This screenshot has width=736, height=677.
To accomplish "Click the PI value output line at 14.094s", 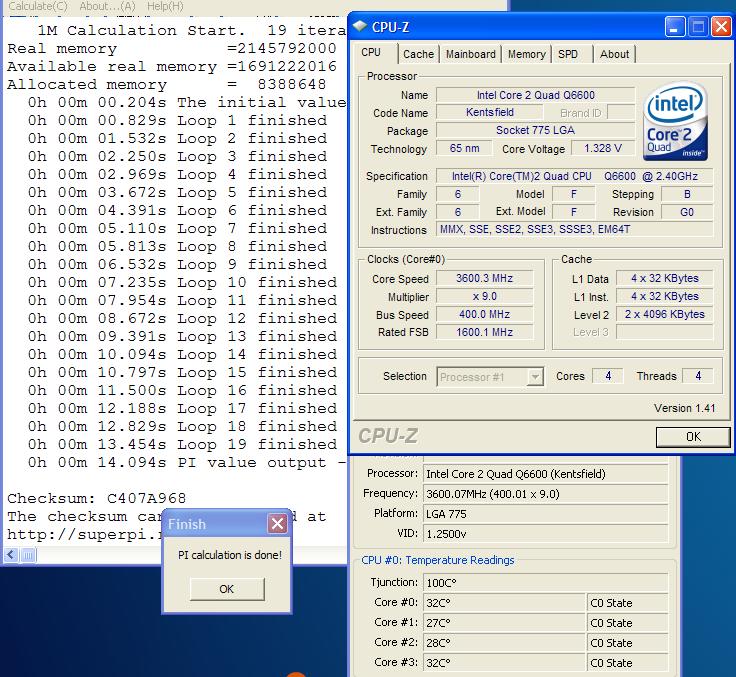I will [187, 462].
